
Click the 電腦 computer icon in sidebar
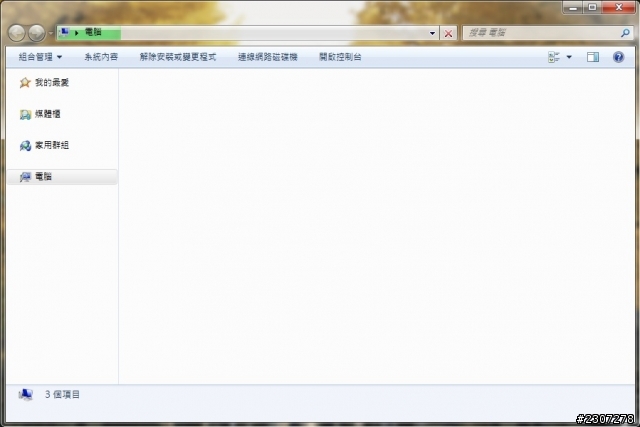pyautogui.click(x=25, y=177)
